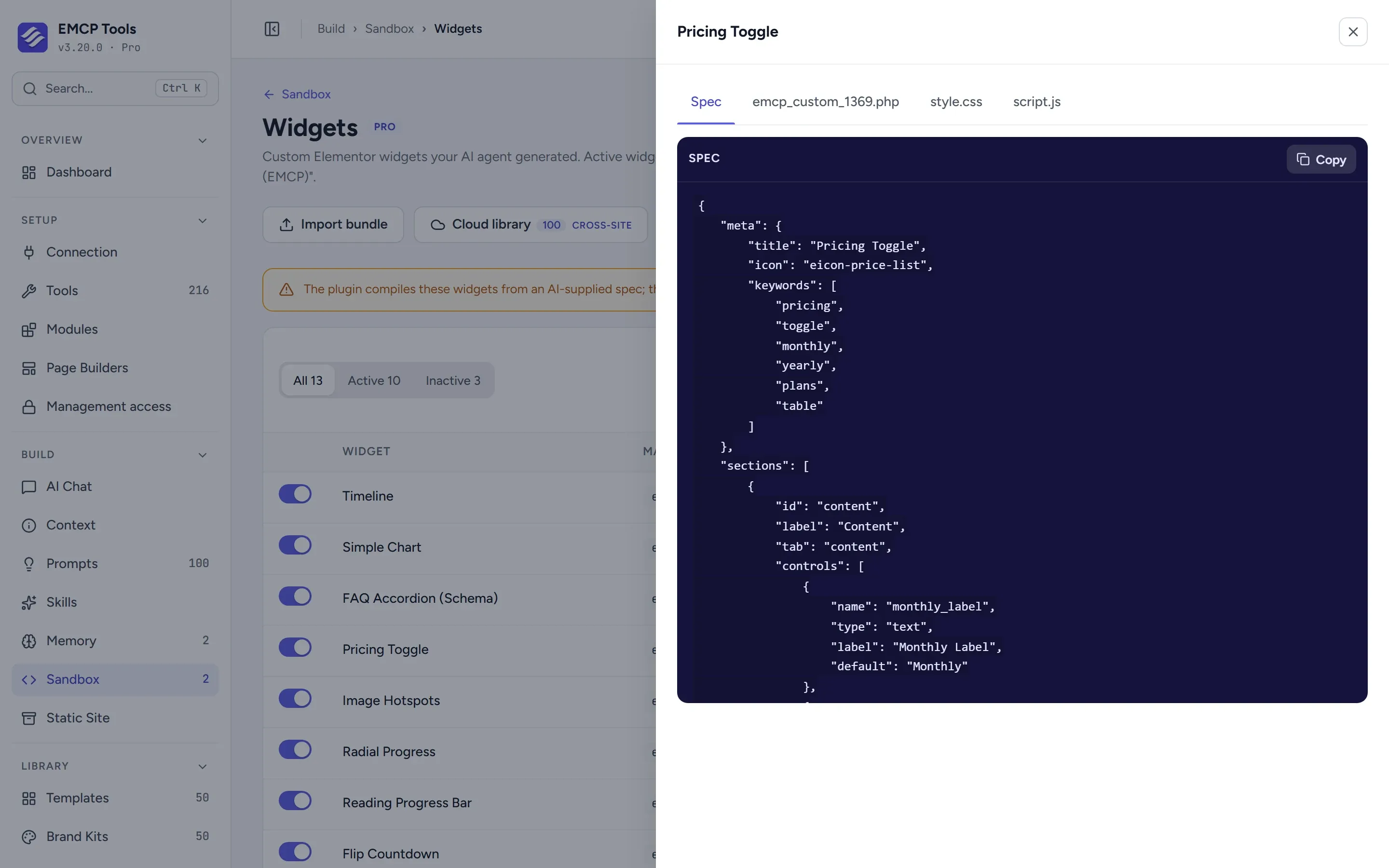Filter by the Inactive 3 tab
This screenshot has height=868, width=1389.
(x=453, y=380)
